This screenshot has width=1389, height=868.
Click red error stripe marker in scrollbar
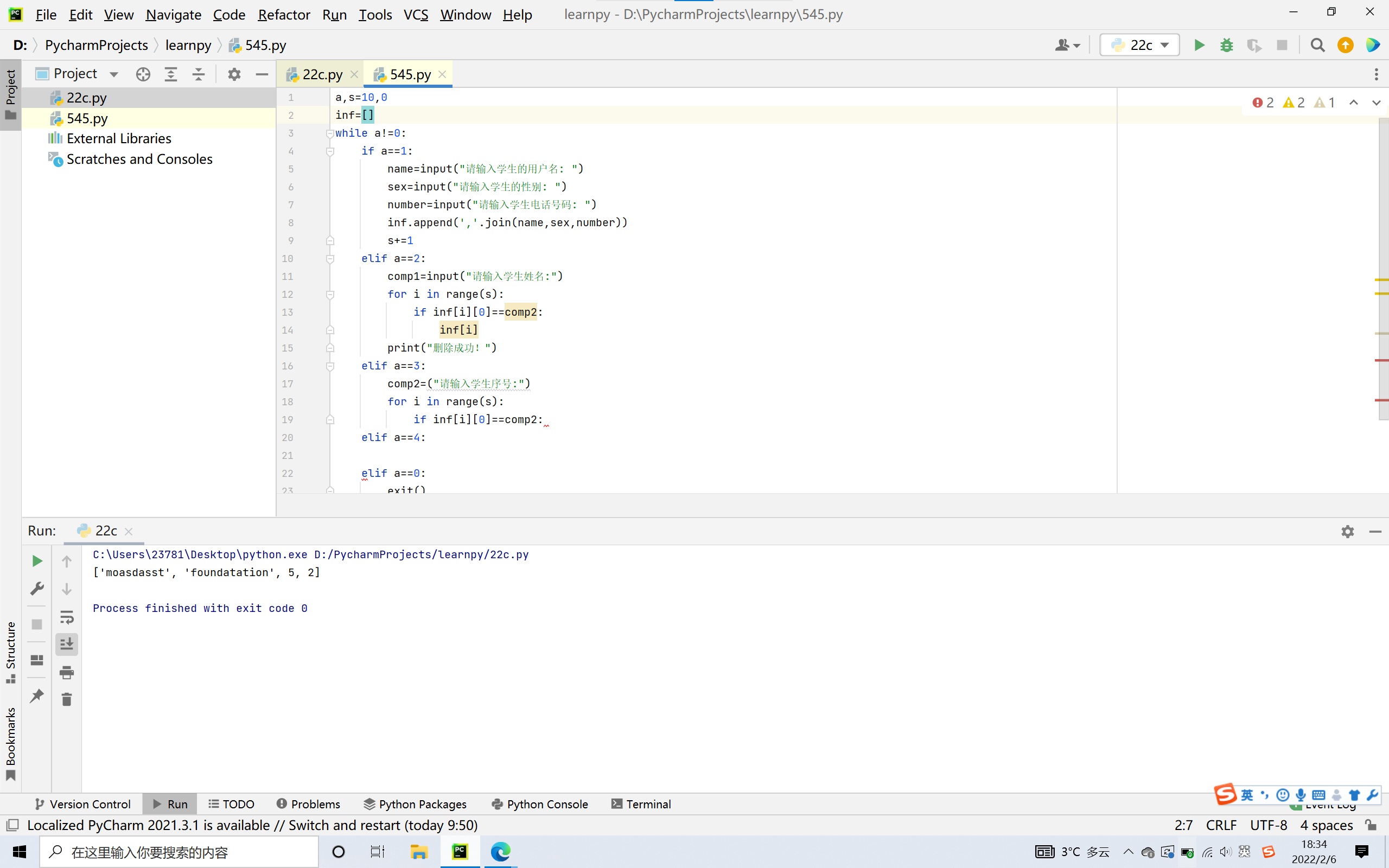(x=1381, y=360)
